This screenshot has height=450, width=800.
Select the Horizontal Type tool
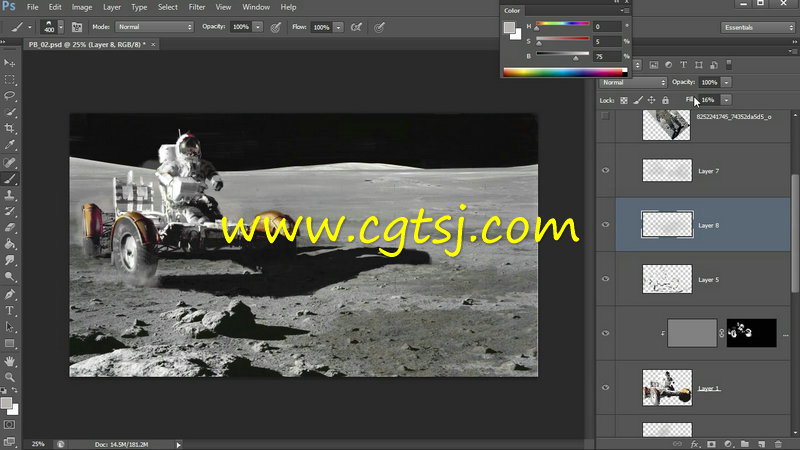10,310
